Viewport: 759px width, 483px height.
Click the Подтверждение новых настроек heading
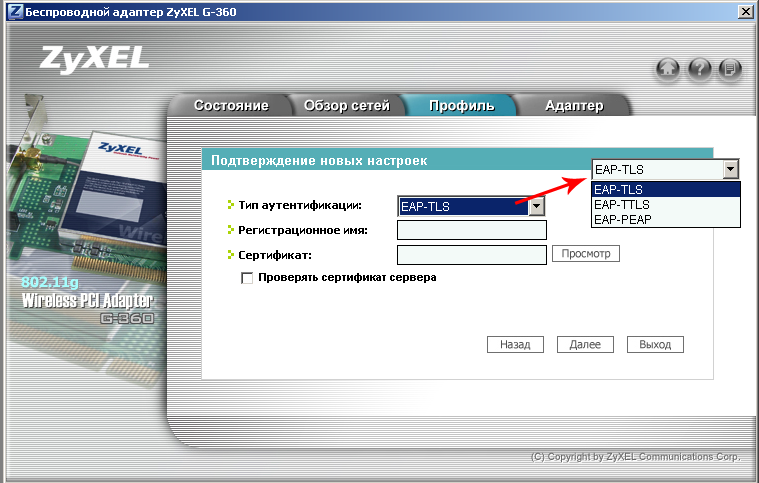pyautogui.click(x=319, y=160)
